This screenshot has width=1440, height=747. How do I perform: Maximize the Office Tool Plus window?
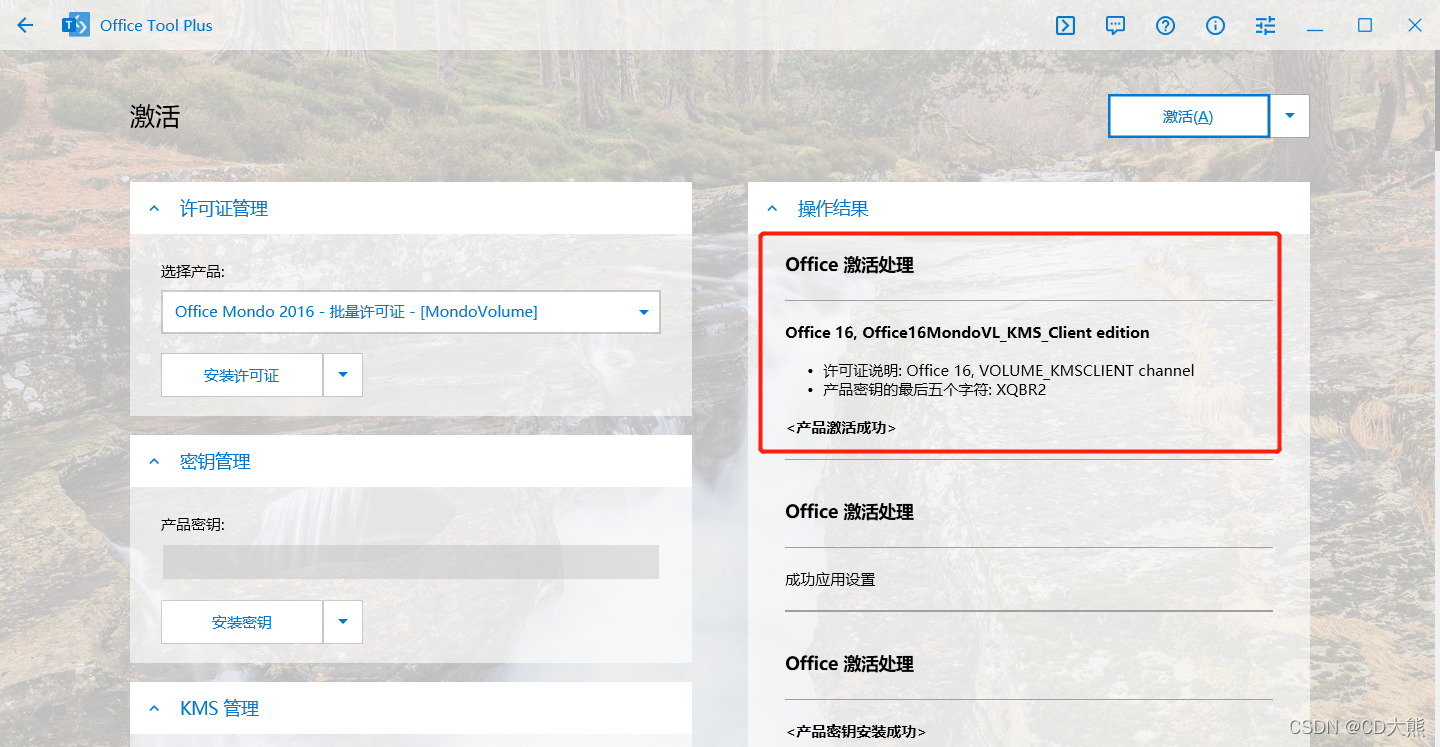(x=1365, y=26)
